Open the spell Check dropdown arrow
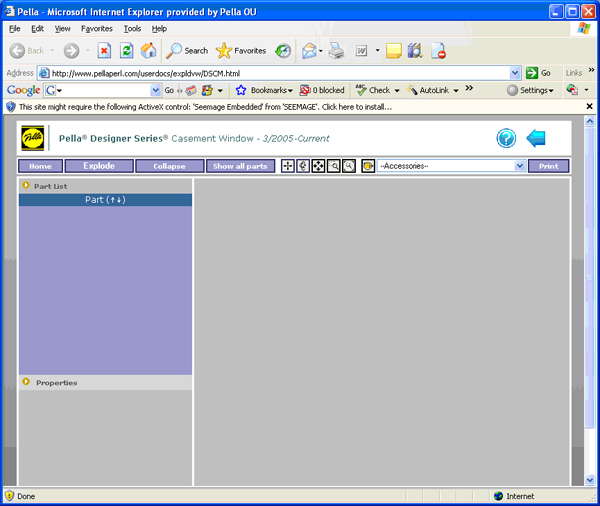The width and height of the screenshot is (600, 506). pyautogui.click(x=397, y=91)
